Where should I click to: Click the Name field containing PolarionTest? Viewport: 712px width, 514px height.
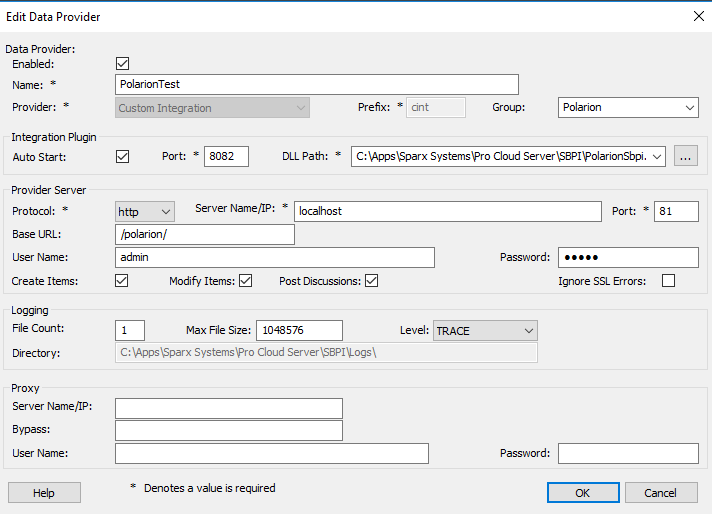(316, 84)
